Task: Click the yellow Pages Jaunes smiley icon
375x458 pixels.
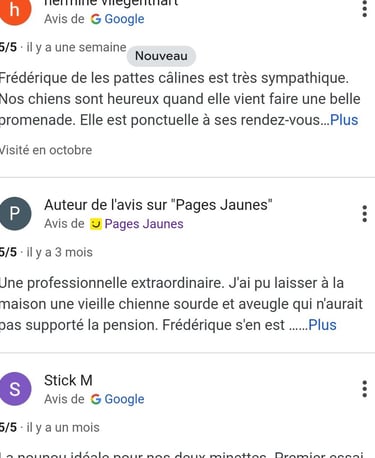Action: [96, 224]
